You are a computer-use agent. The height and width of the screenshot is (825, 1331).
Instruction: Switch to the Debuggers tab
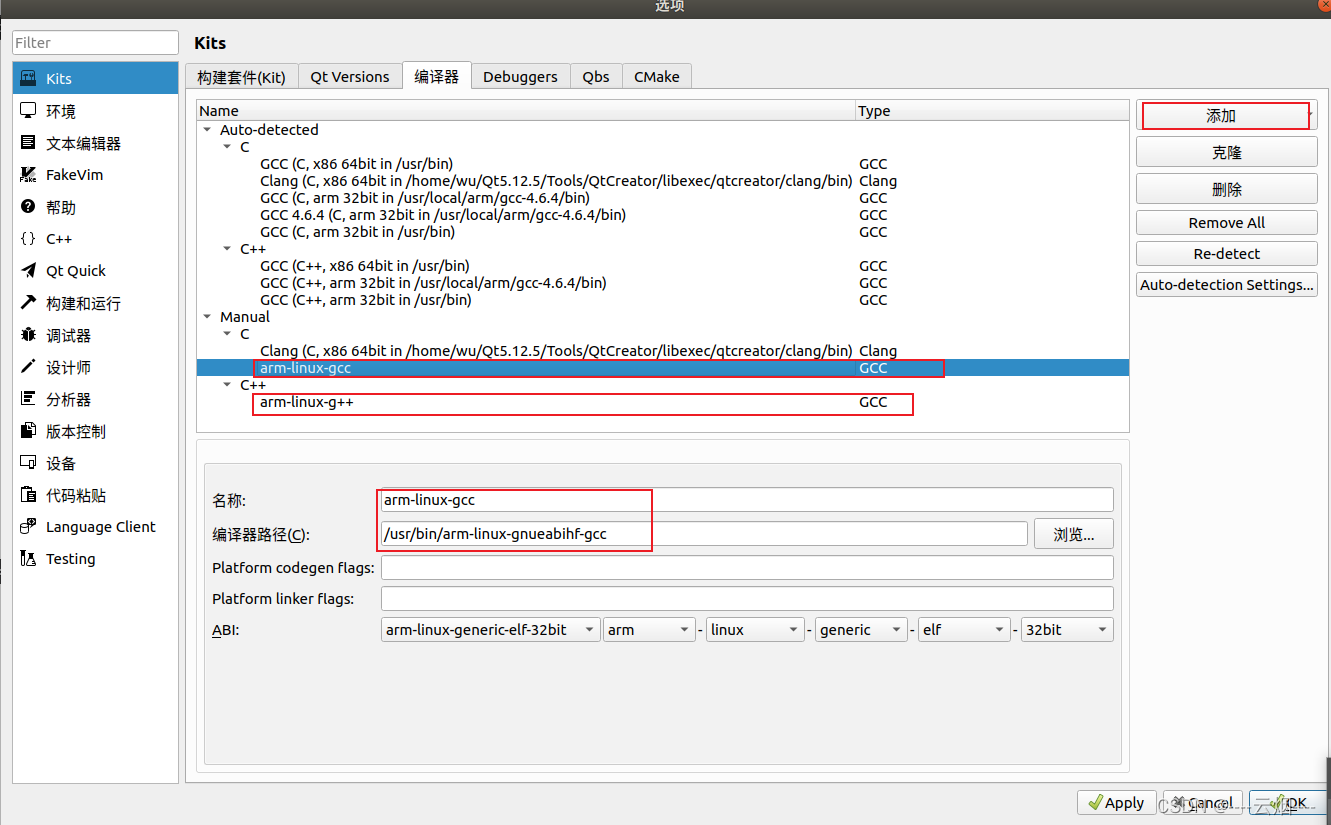[520, 76]
